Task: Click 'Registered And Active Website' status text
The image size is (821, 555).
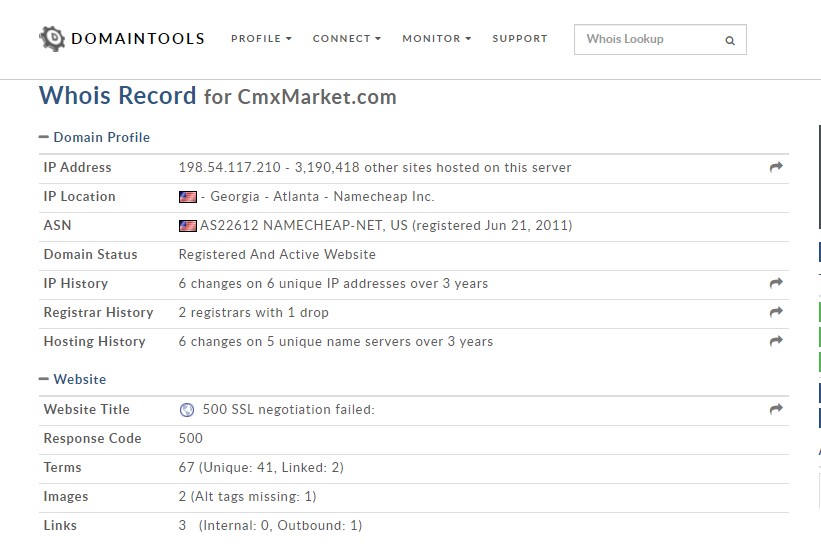Action: pos(277,254)
